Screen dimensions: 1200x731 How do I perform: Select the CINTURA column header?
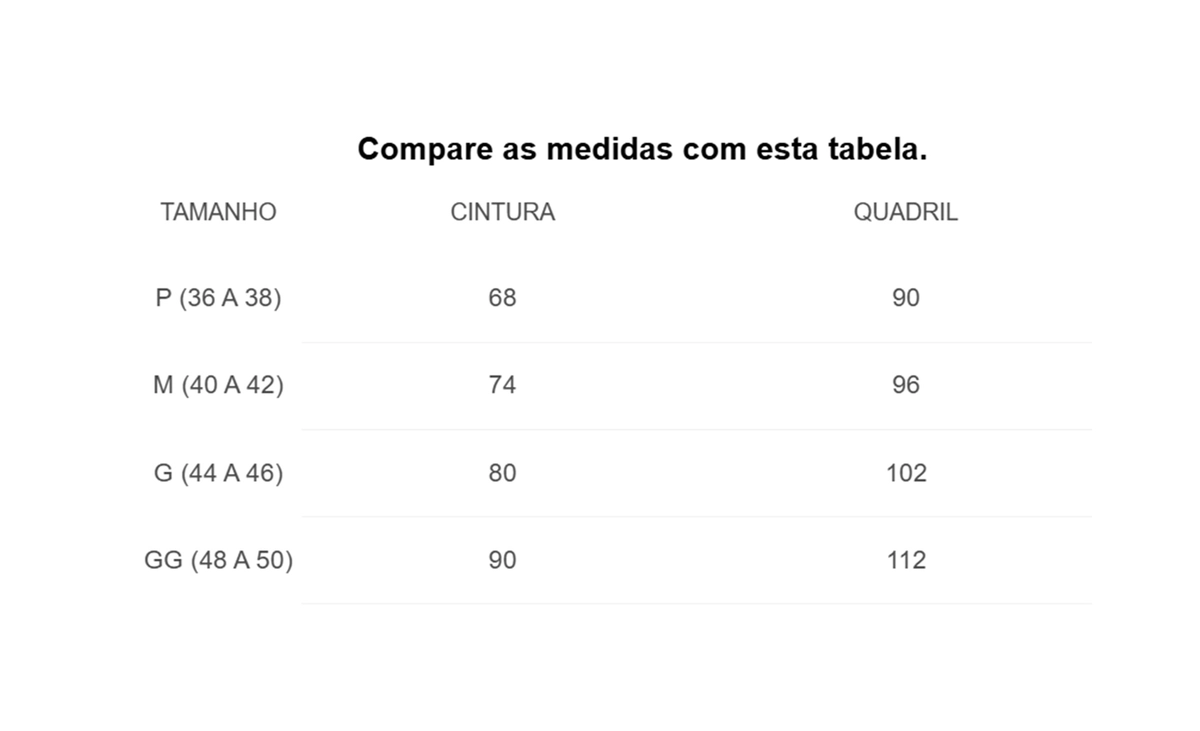point(503,212)
